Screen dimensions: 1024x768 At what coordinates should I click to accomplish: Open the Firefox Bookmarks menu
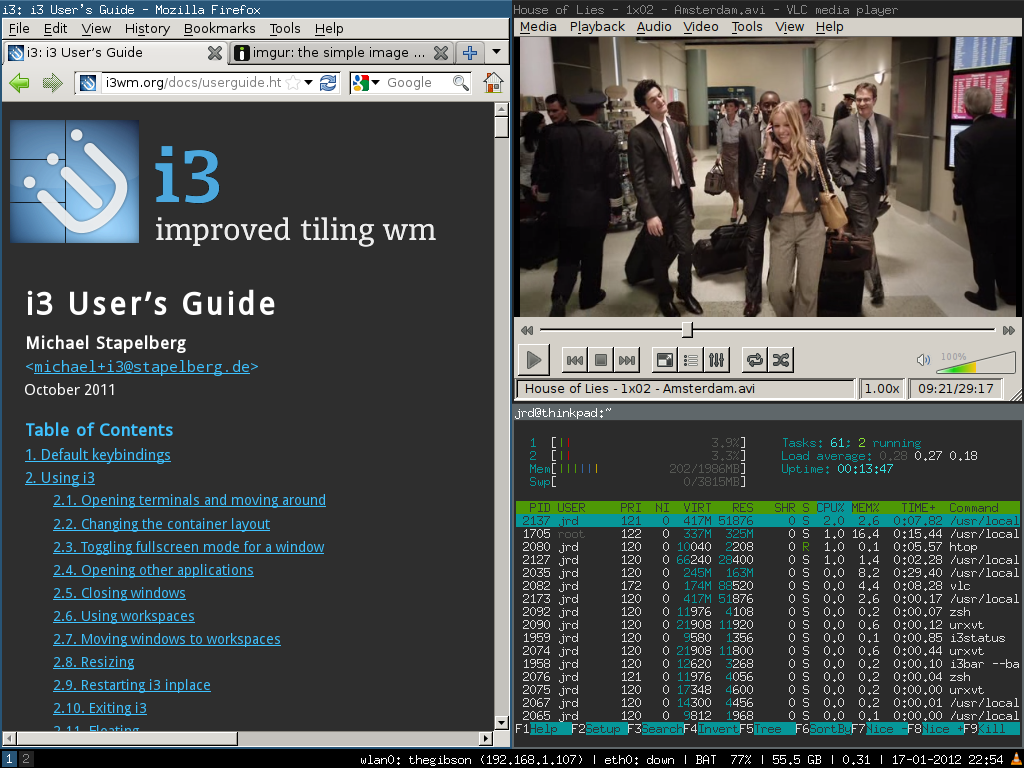(219, 29)
